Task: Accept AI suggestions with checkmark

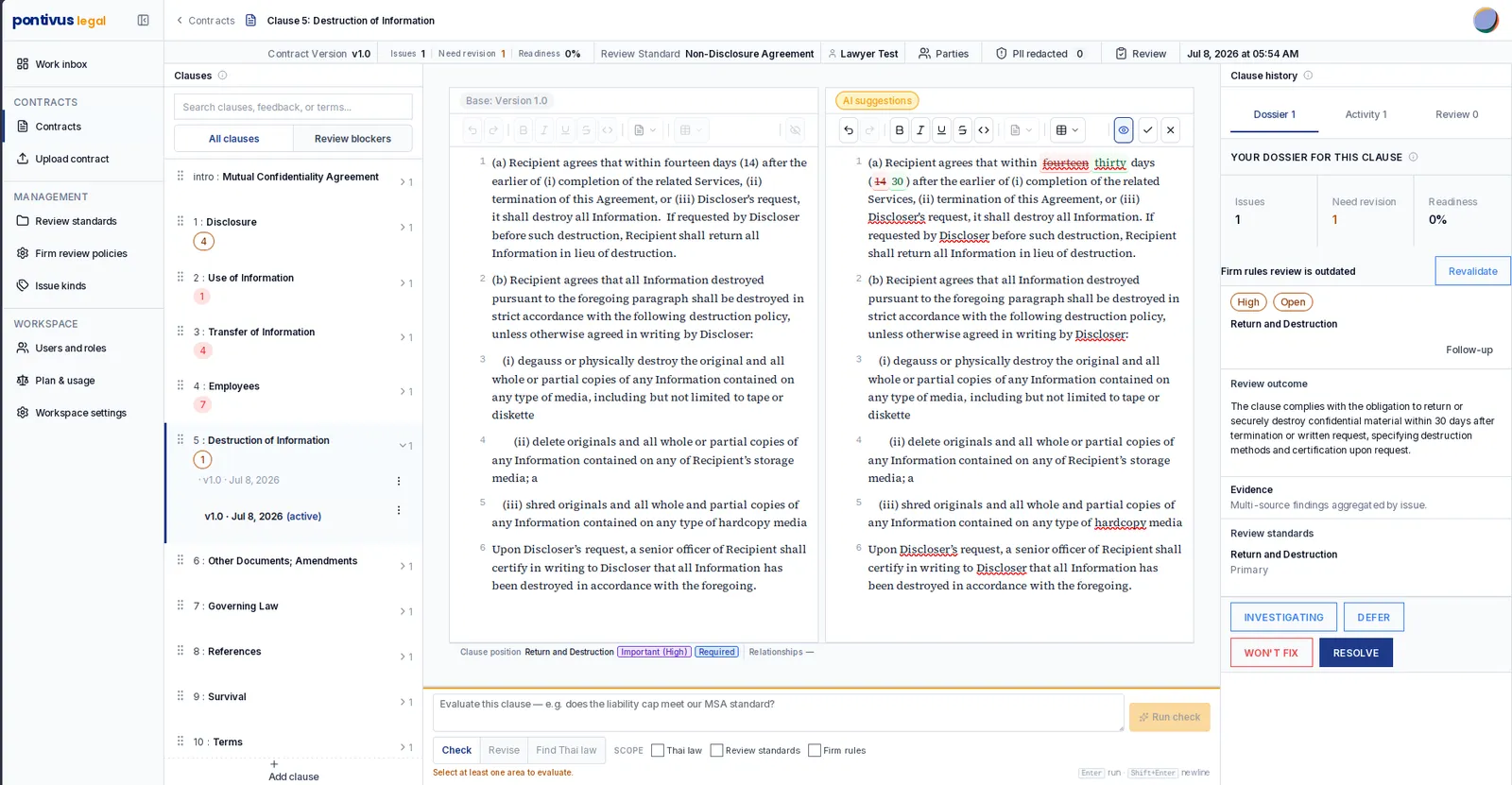Action: [1147, 130]
